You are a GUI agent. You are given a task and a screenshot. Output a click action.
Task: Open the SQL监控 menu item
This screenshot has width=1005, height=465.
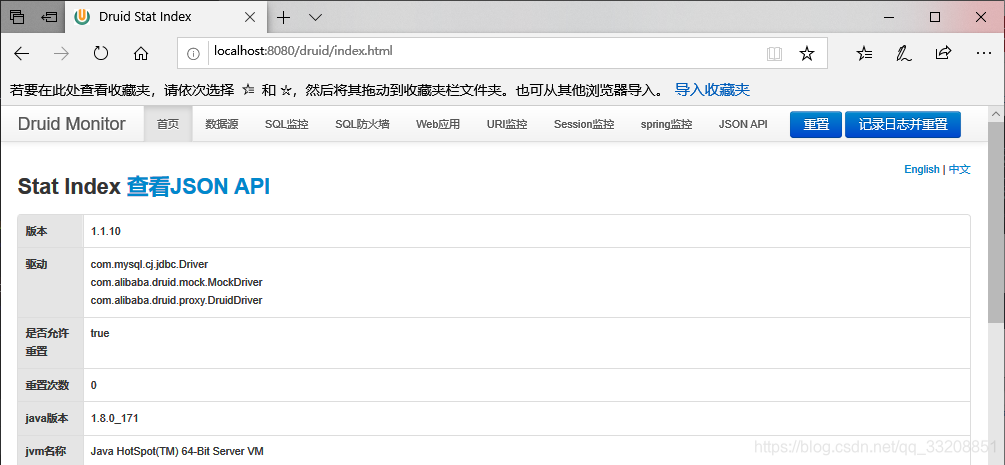[x=287, y=124]
